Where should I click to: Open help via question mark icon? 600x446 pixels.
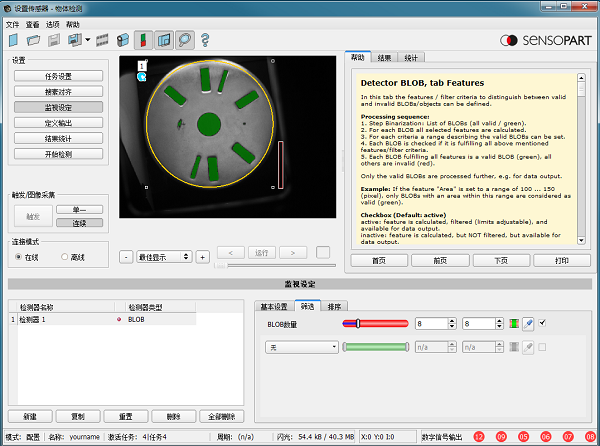[x=205, y=40]
